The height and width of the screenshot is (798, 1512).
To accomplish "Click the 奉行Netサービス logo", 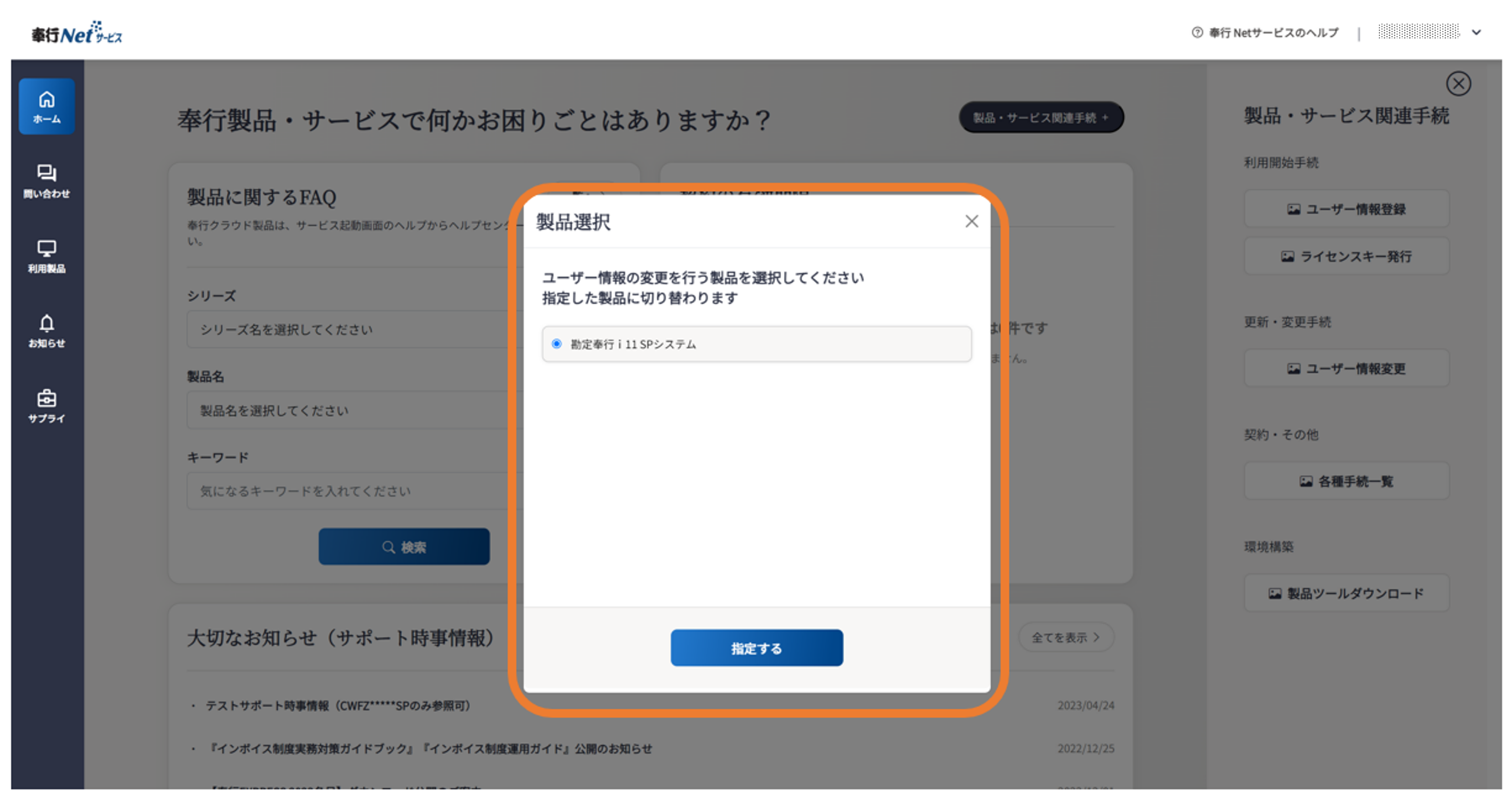I will click(x=77, y=32).
